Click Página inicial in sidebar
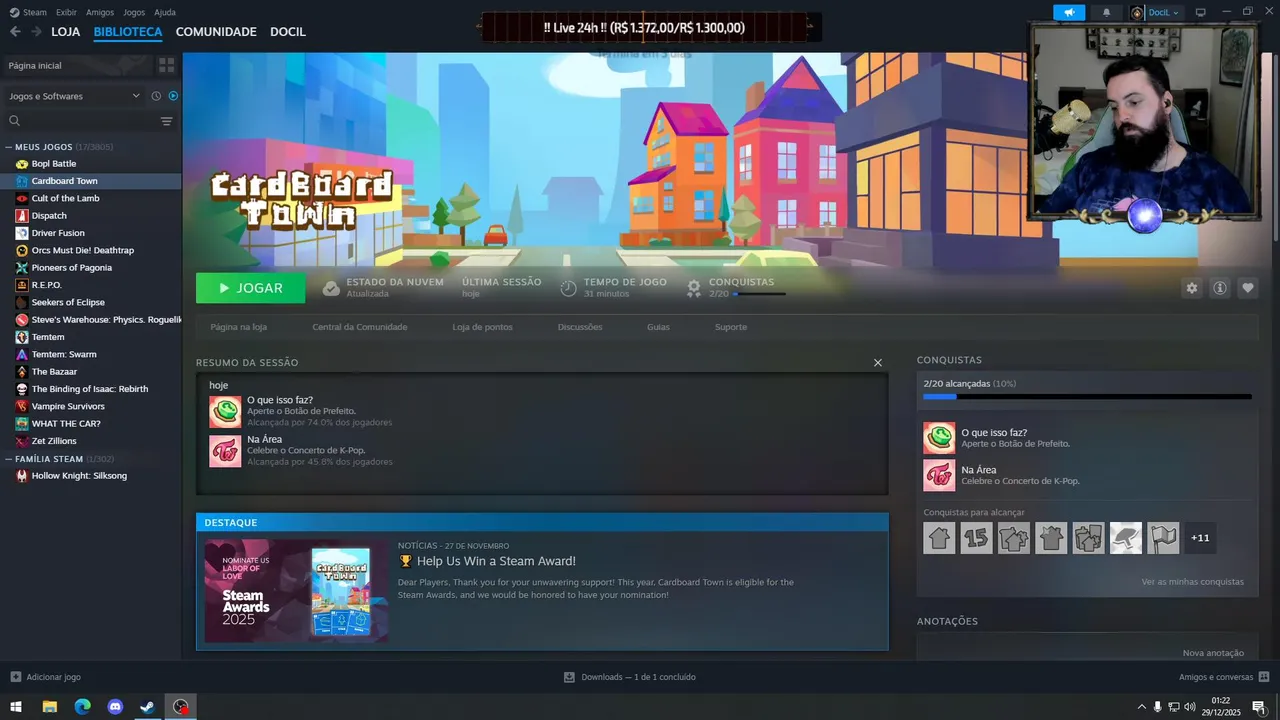 pos(76,65)
